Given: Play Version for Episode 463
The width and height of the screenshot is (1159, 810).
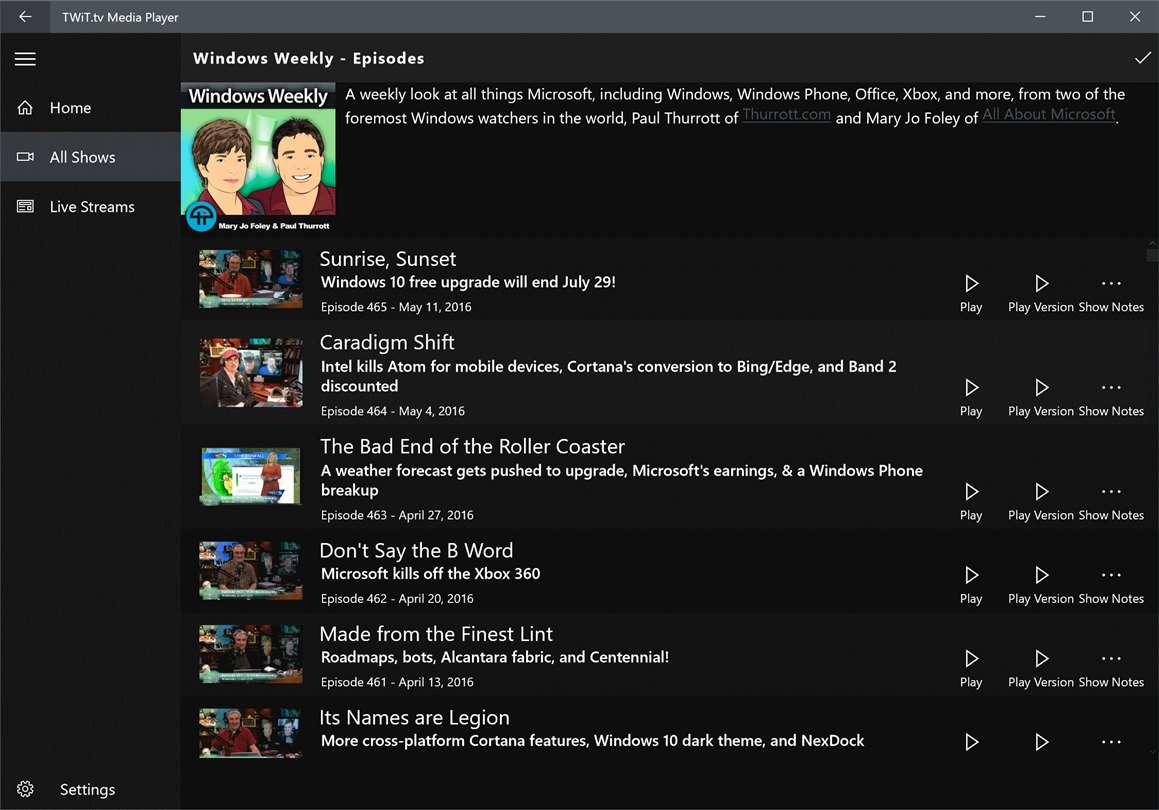Looking at the screenshot, I should tap(1041, 501).
